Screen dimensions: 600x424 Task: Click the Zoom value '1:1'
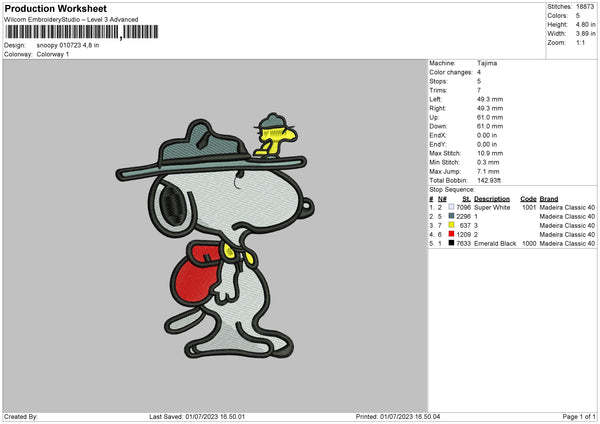pos(580,42)
